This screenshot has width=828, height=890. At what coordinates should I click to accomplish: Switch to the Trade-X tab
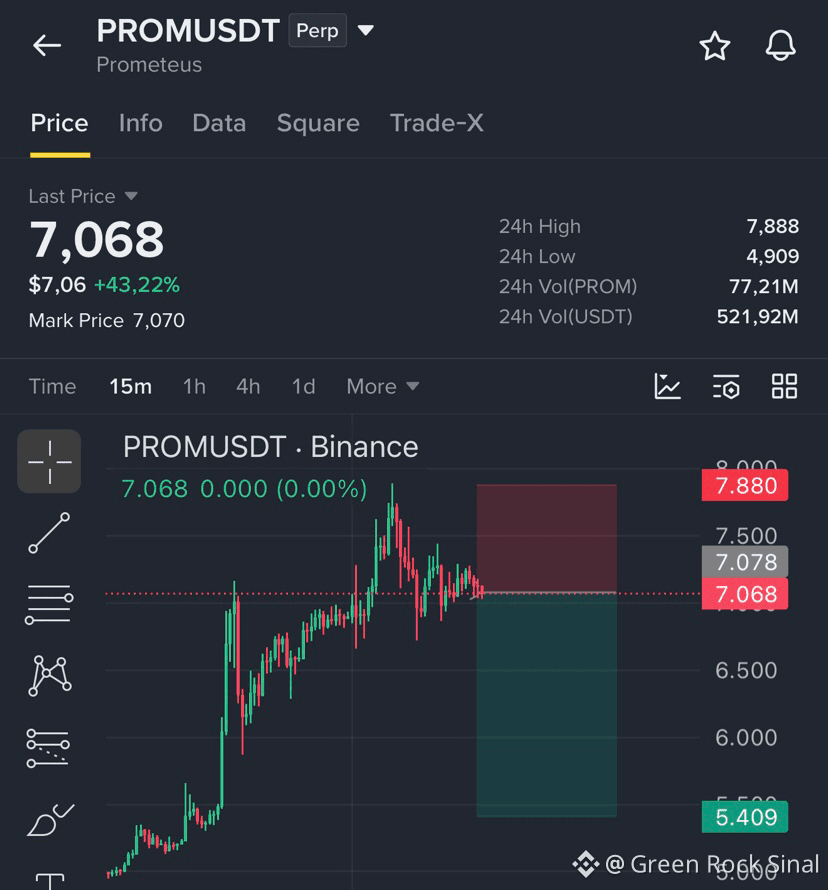coord(437,123)
